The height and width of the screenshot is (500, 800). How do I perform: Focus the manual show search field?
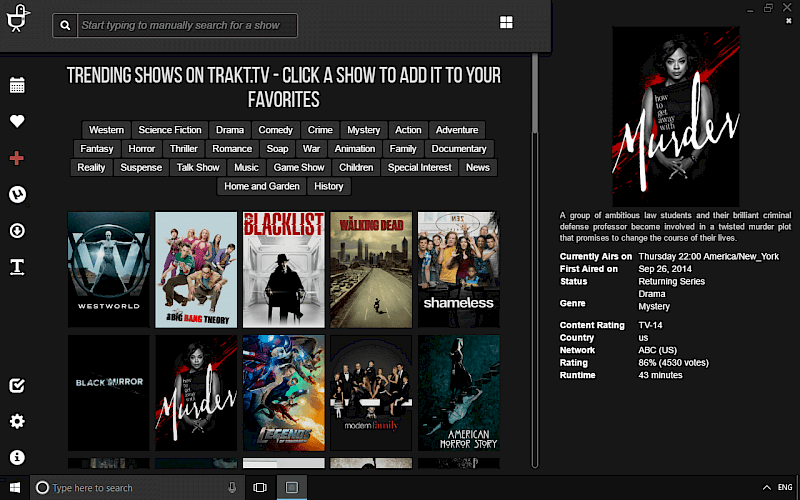point(187,26)
